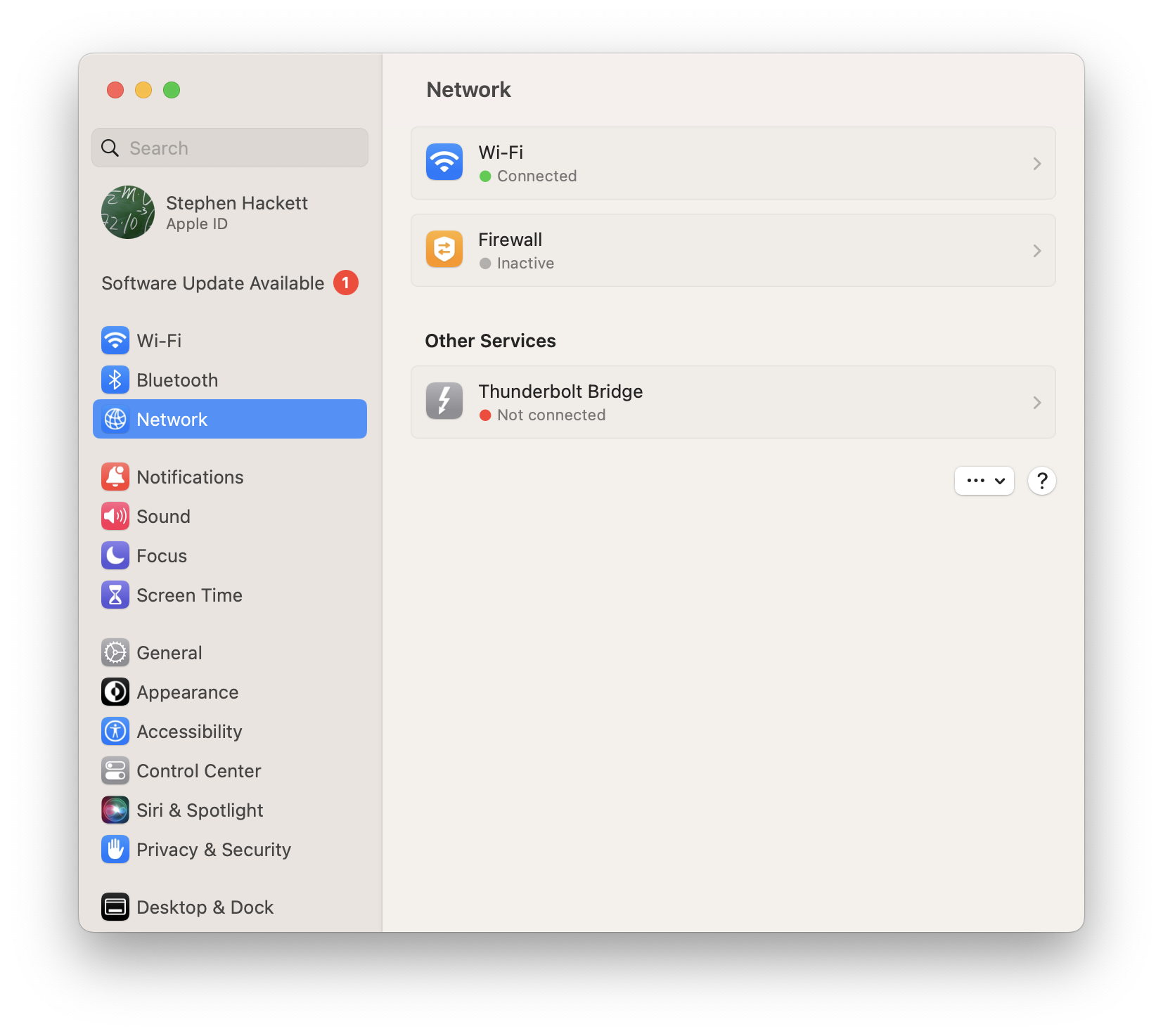The height and width of the screenshot is (1036, 1163).
Task: Click the Thunderbolt Bridge lightning icon
Action: 444,401
